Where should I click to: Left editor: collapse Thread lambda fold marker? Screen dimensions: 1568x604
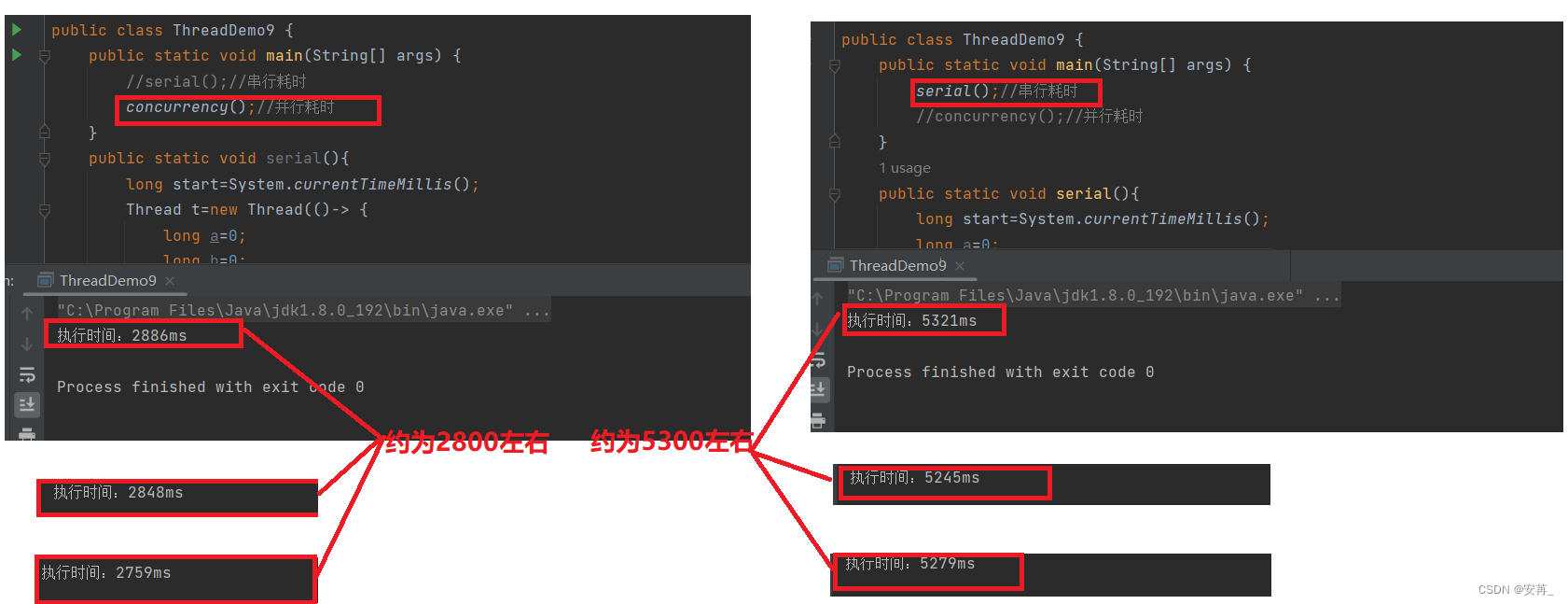tap(45, 210)
